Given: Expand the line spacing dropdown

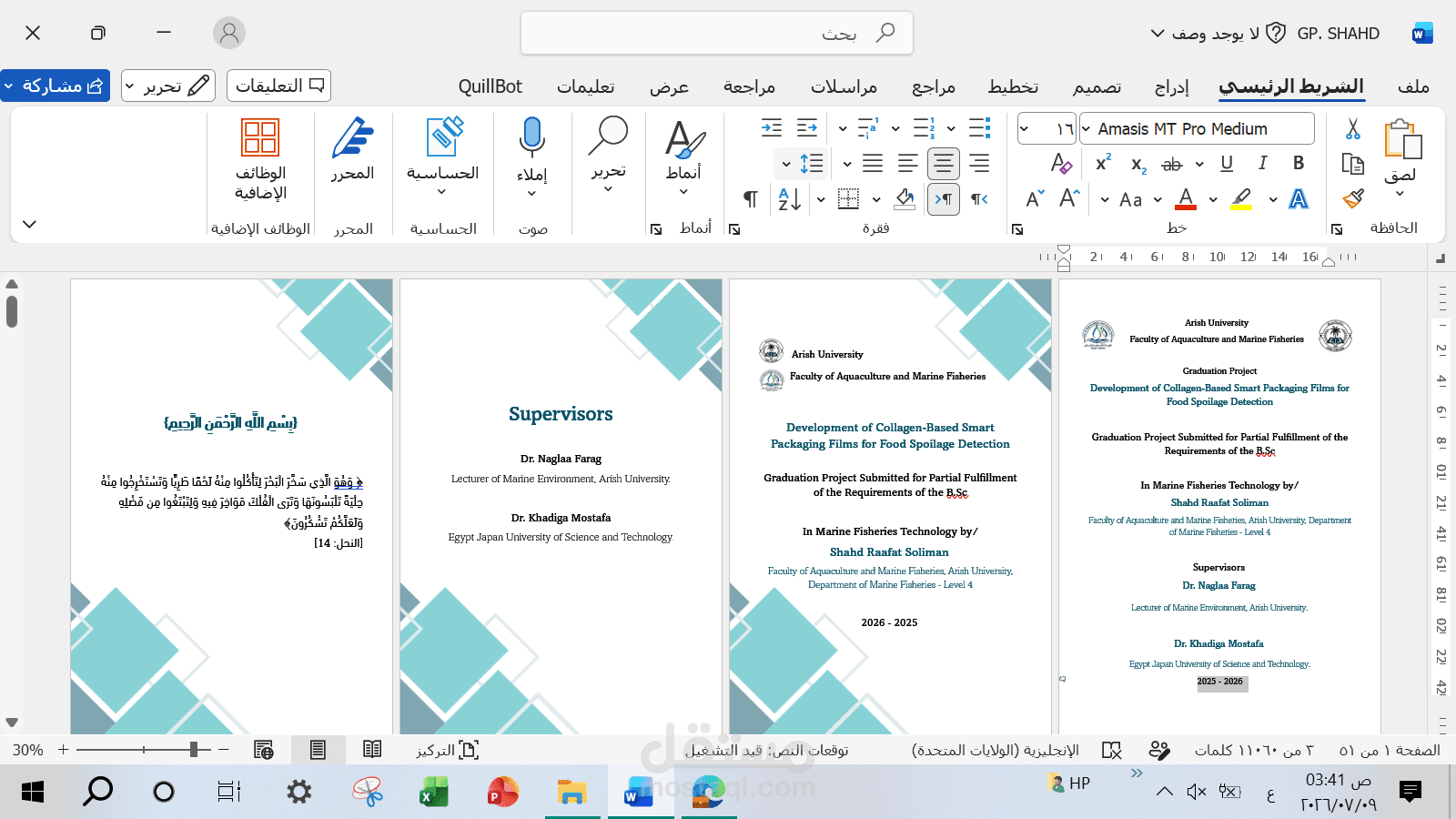Looking at the screenshot, I should click(785, 164).
